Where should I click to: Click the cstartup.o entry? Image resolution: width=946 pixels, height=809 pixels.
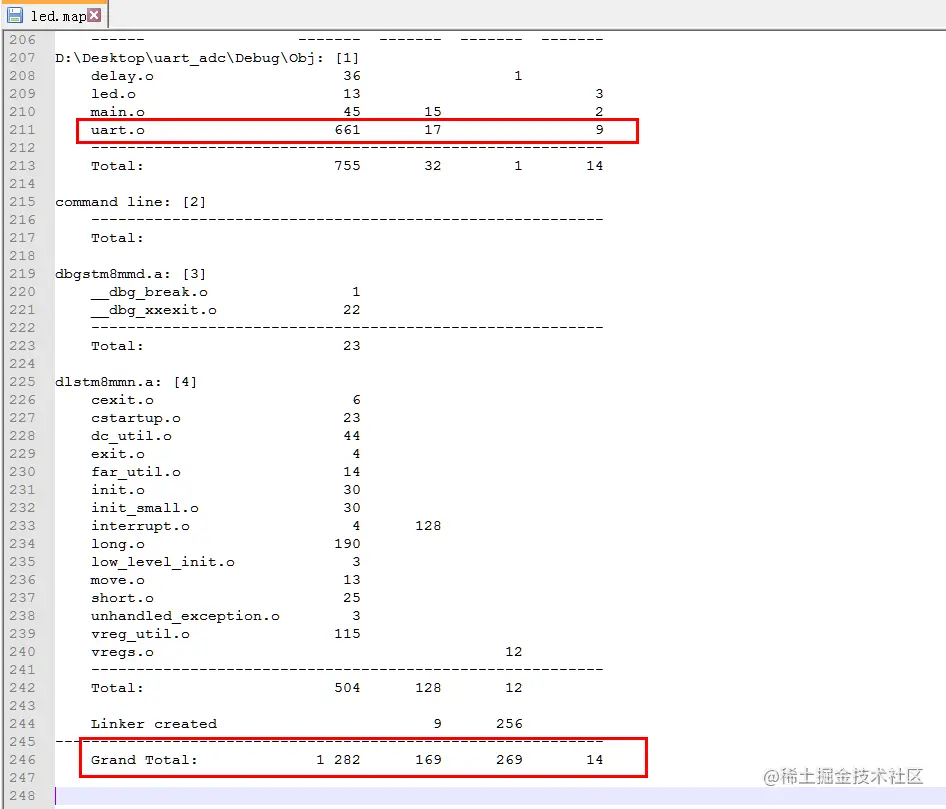coord(136,418)
